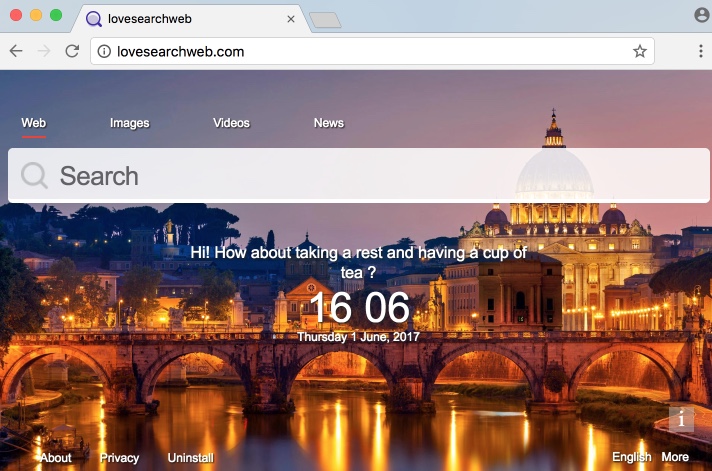Minimize the window with yellow button
Viewport: 712px width, 471px height.
coord(36,15)
